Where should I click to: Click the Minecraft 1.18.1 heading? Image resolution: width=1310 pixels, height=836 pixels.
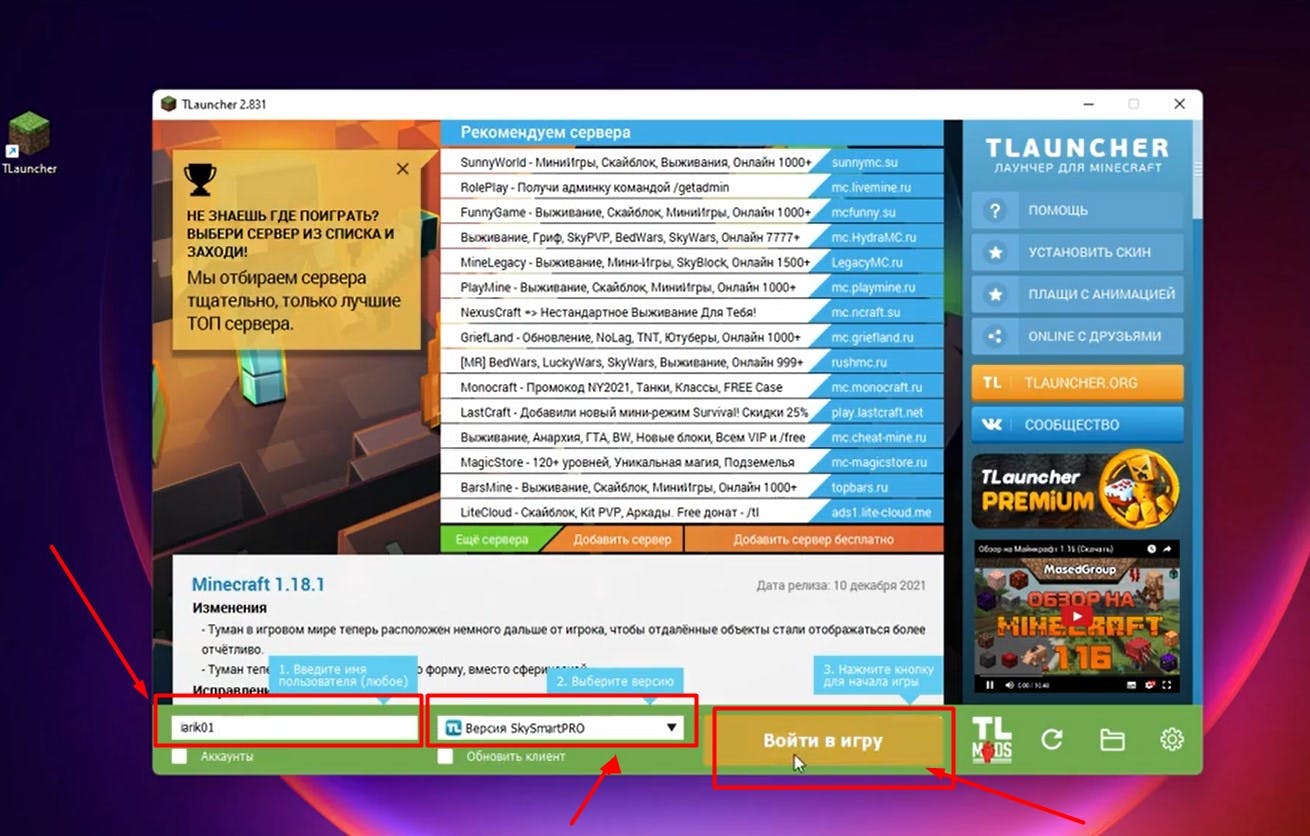tap(258, 585)
